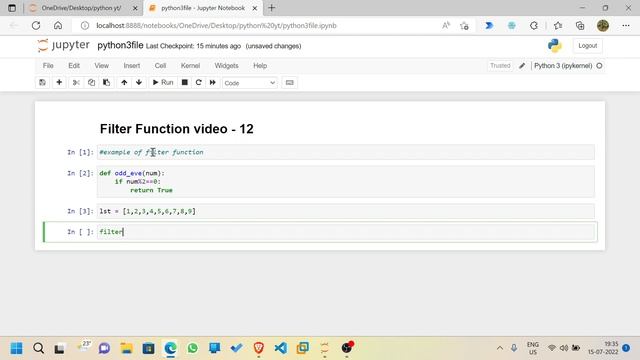The image size is (640, 360).
Task: Click the Filter Function video - 12 heading
Action: click(x=176, y=129)
